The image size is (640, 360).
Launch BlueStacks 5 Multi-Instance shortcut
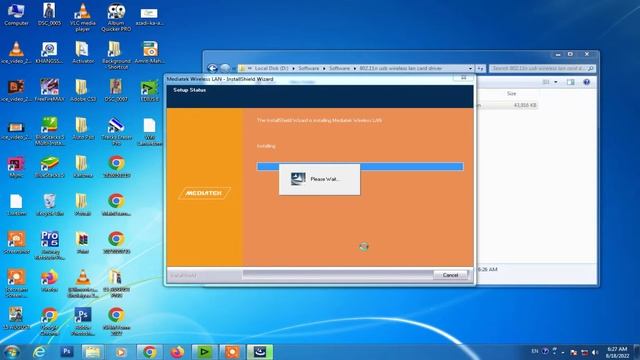pos(49,131)
